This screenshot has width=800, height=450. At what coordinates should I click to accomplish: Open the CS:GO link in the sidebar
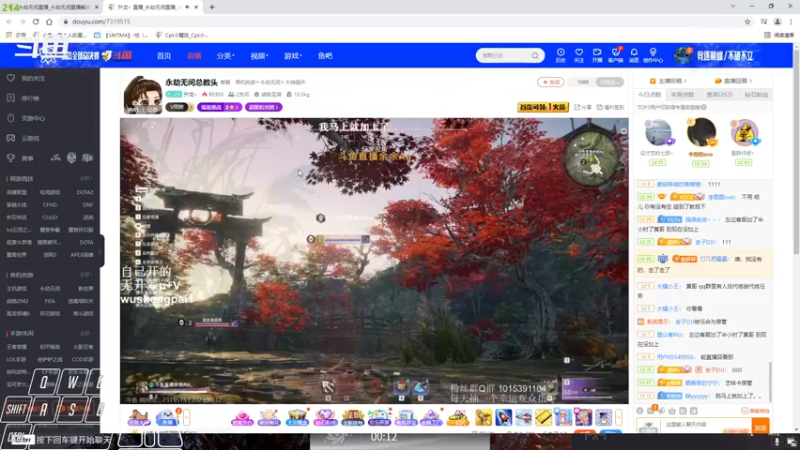coord(49,217)
